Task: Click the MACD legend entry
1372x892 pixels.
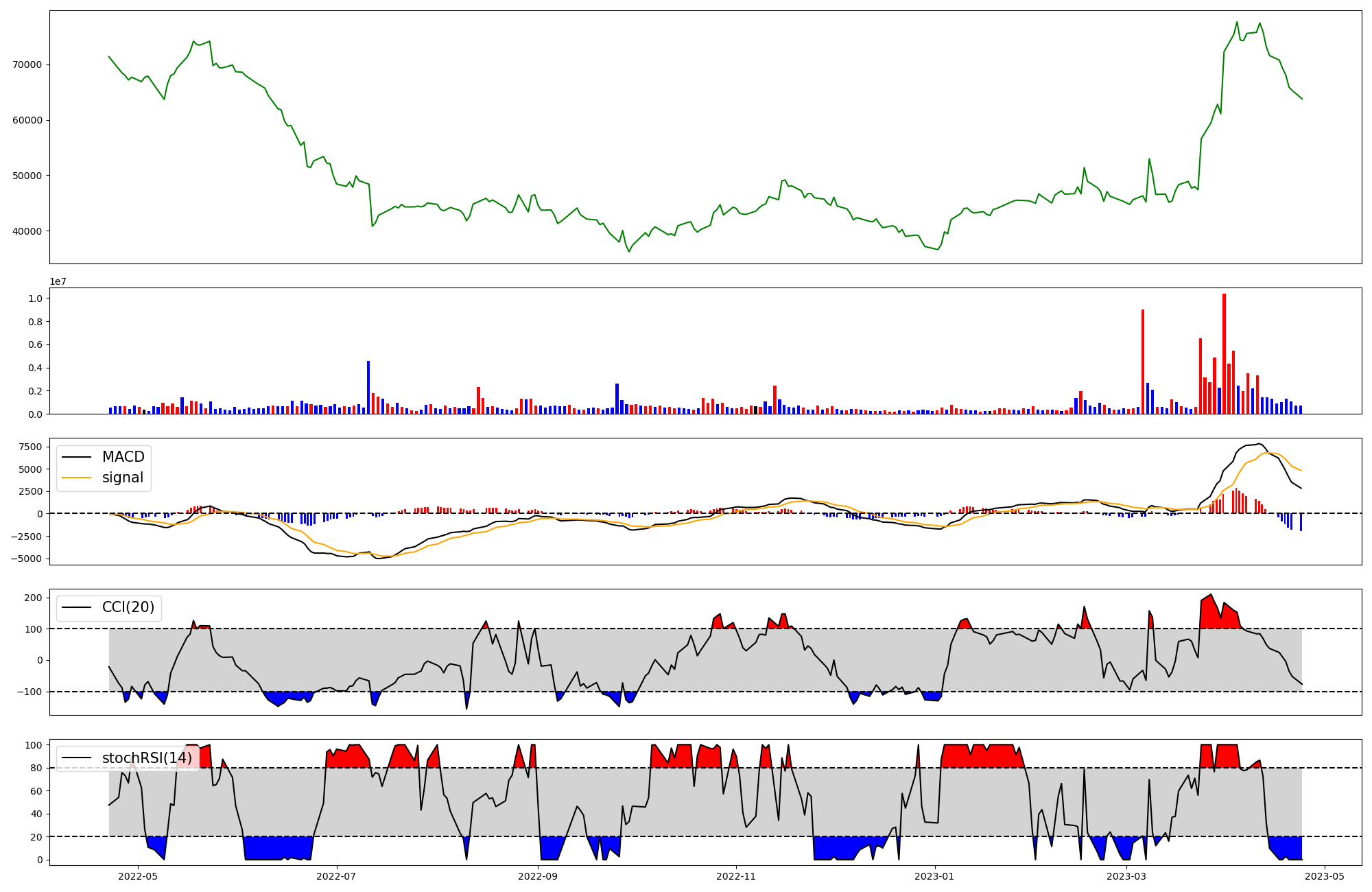Action: [123, 457]
